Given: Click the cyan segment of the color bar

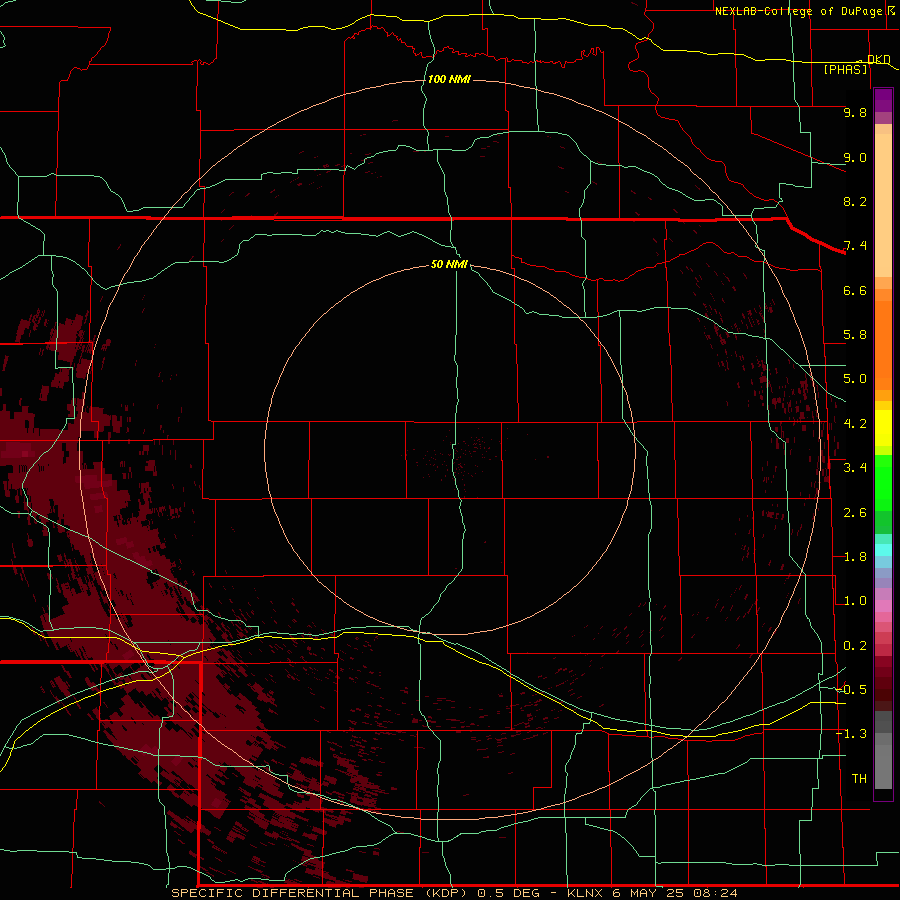Looking at the screenshot, I should pos(883,550).
